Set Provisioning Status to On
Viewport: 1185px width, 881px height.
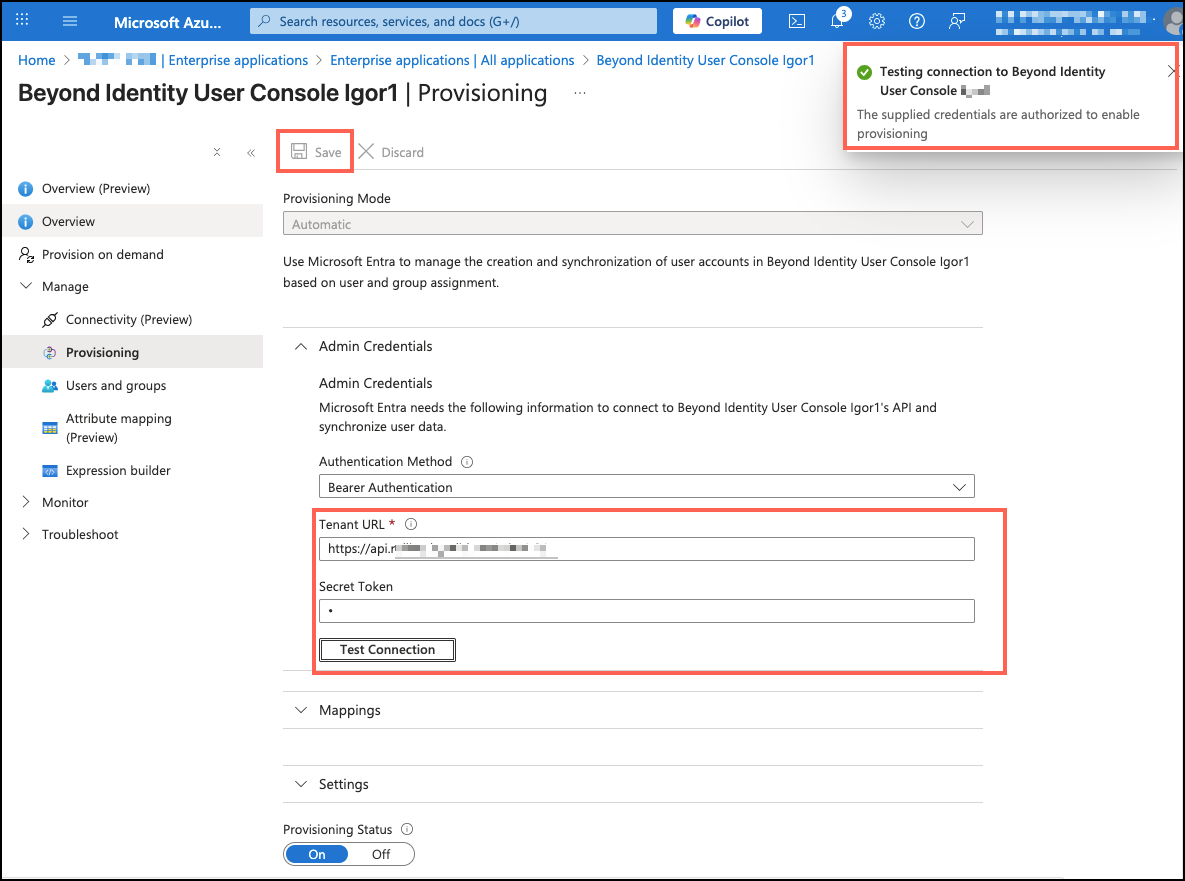tap(317, 854)
